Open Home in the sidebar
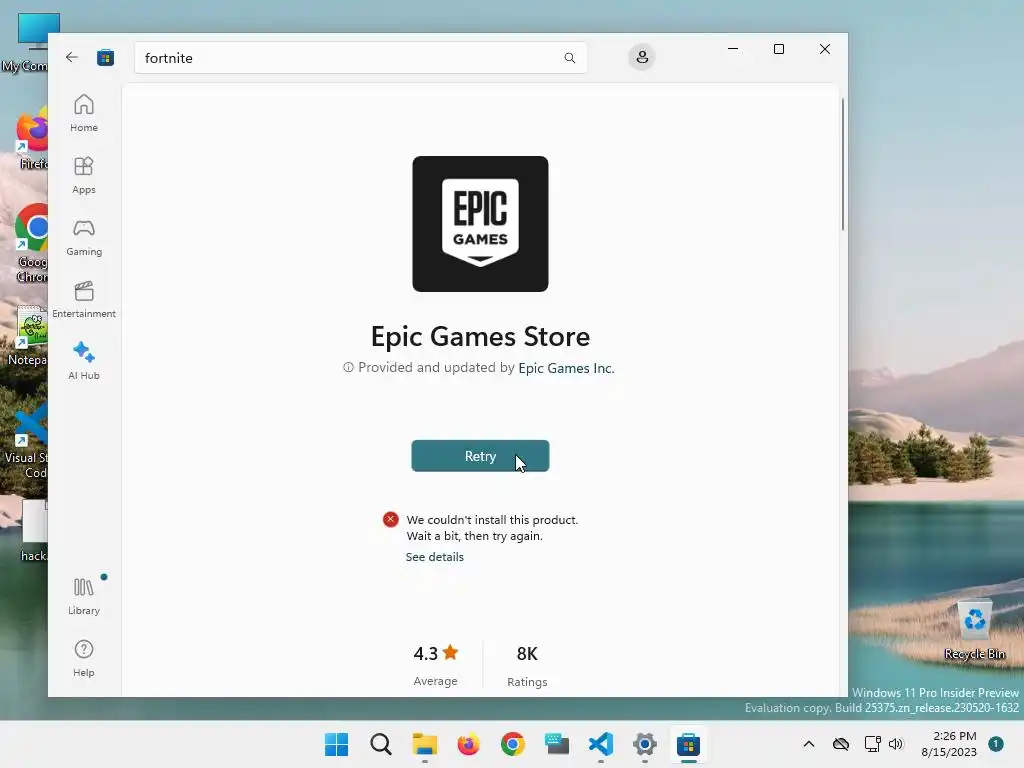Screen dimensions: 1024x768 [x=84, y=113]
